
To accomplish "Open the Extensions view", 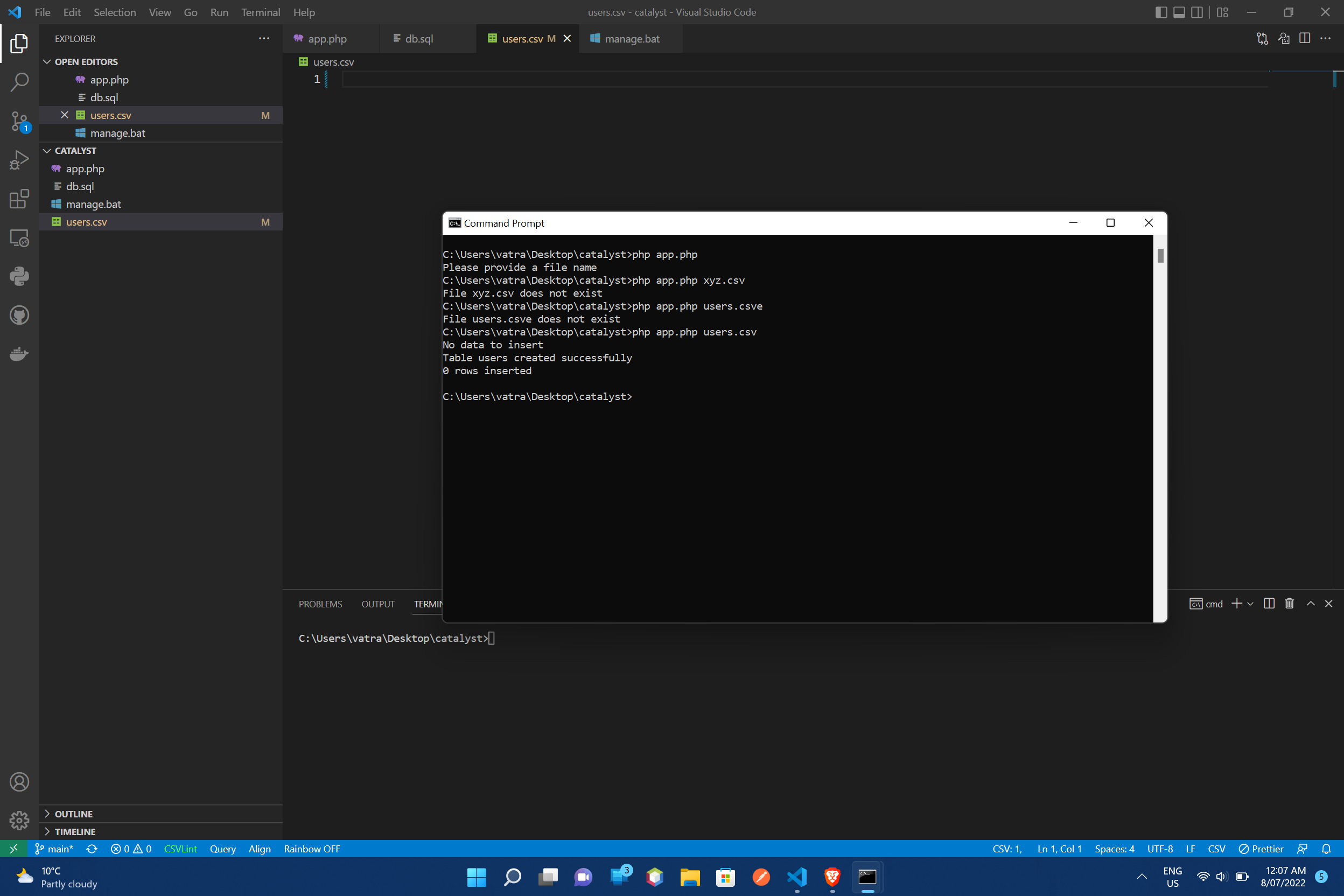I will 19,199.
